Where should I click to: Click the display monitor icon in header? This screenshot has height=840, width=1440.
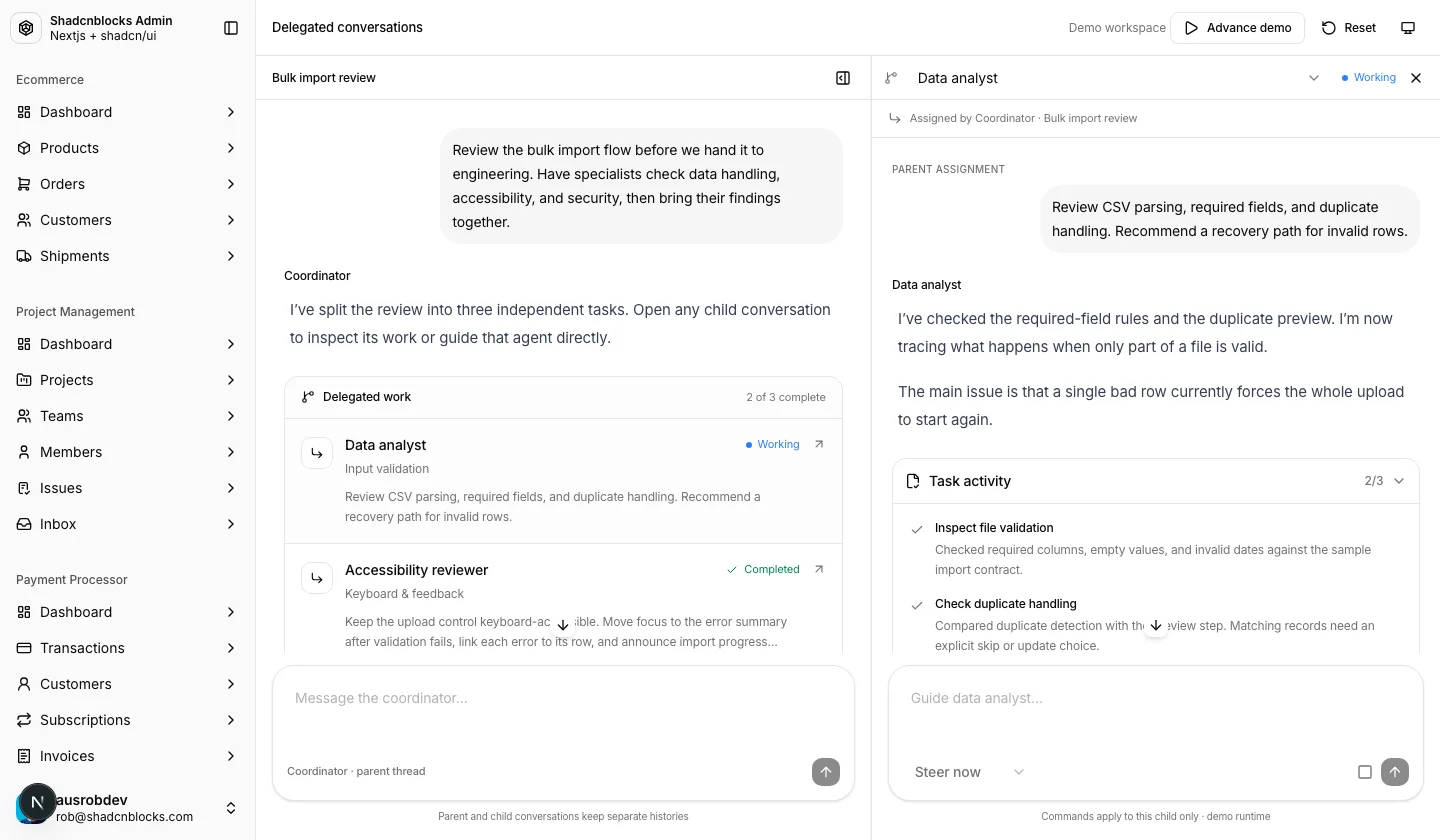1408,28
